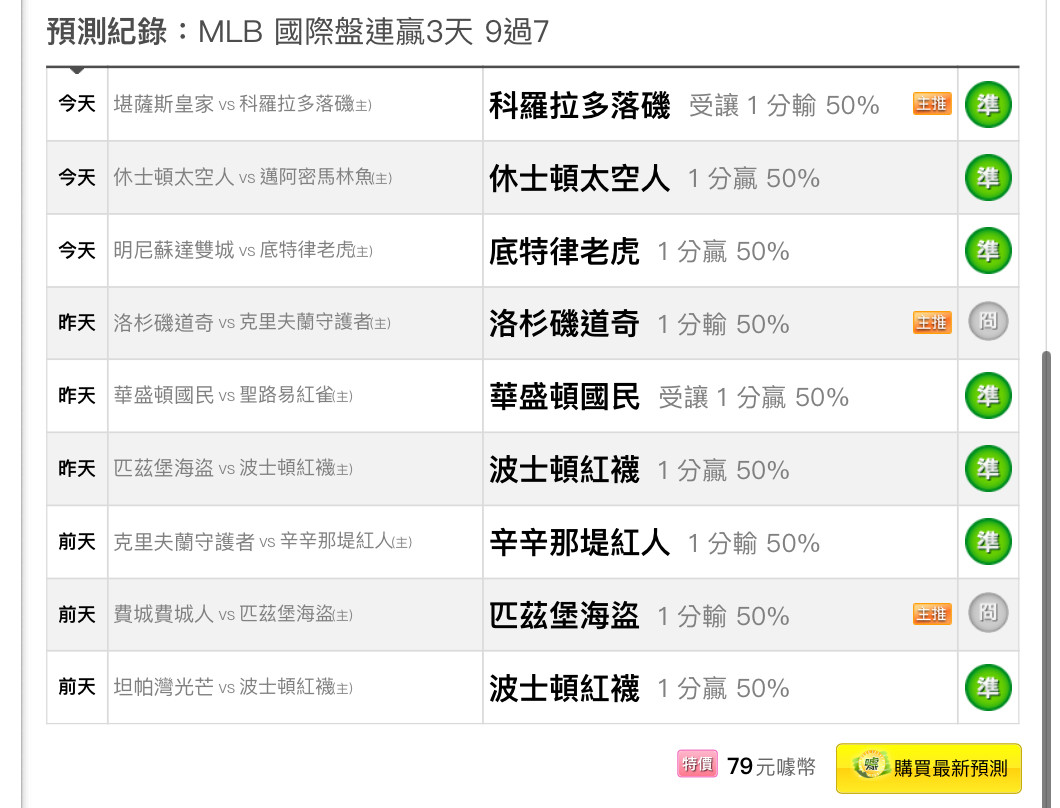The height and width of the screenshot is (808, 1060).
Task: Click the gray 悶 icon for 洛杉磯道奇 row
Action: coord(988,321)
